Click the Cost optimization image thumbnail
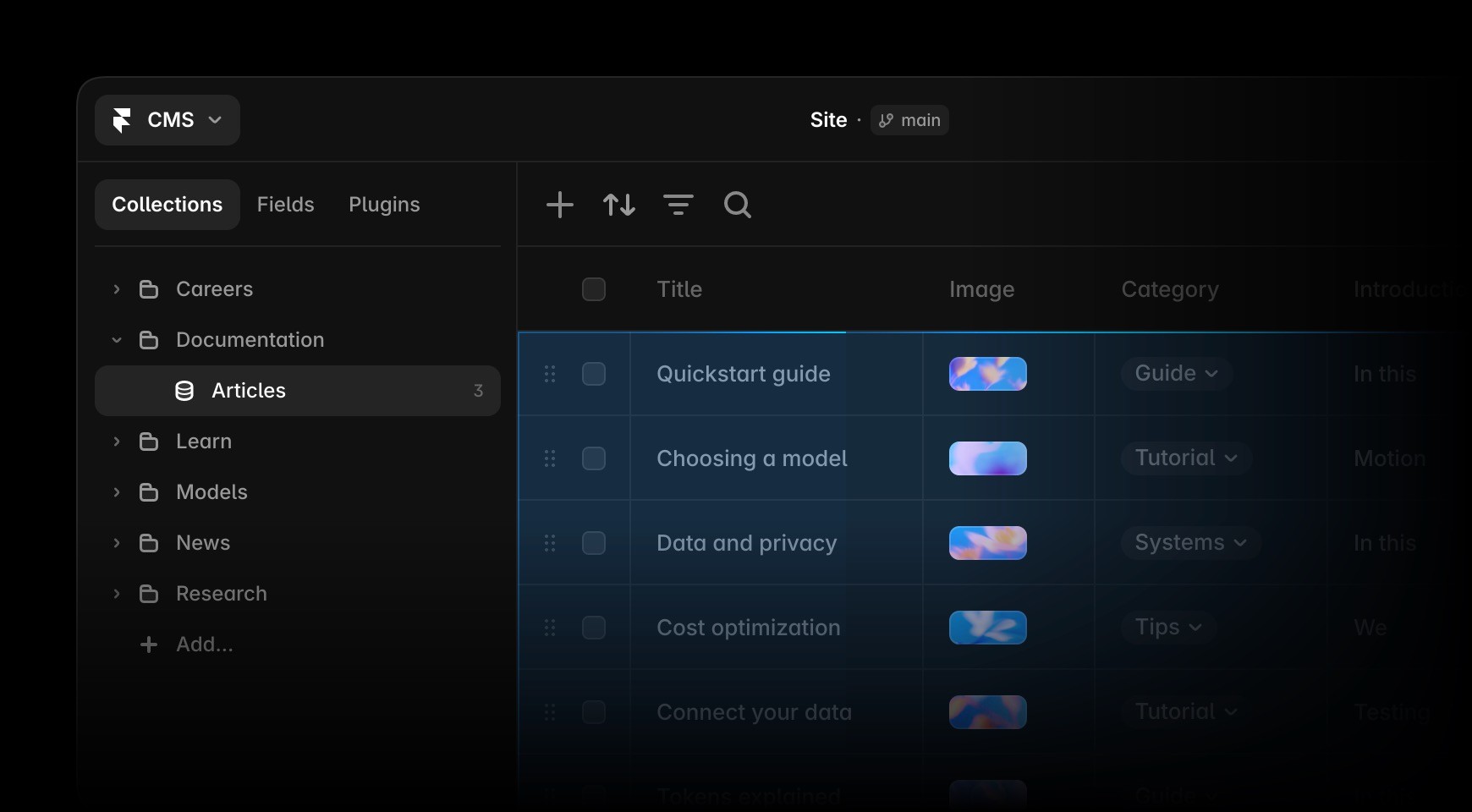Viewport: 1472px width, 812px height. click(x=988, y=628)
